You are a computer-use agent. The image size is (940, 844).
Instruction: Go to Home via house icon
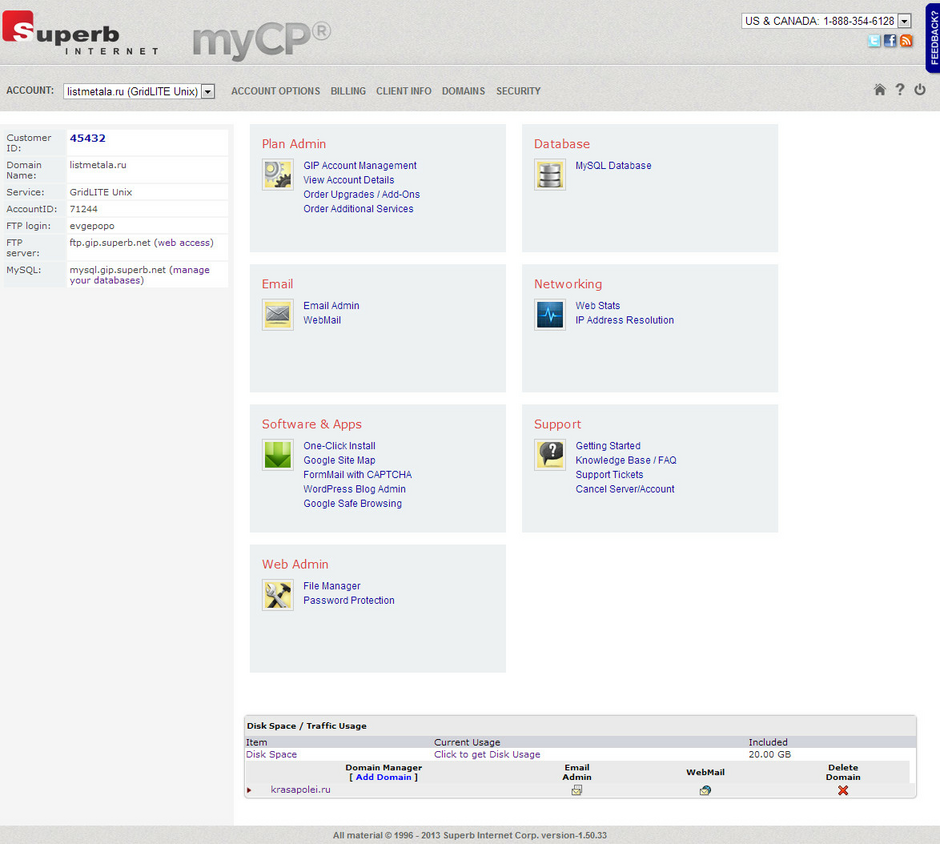click(x=879, y=90)
